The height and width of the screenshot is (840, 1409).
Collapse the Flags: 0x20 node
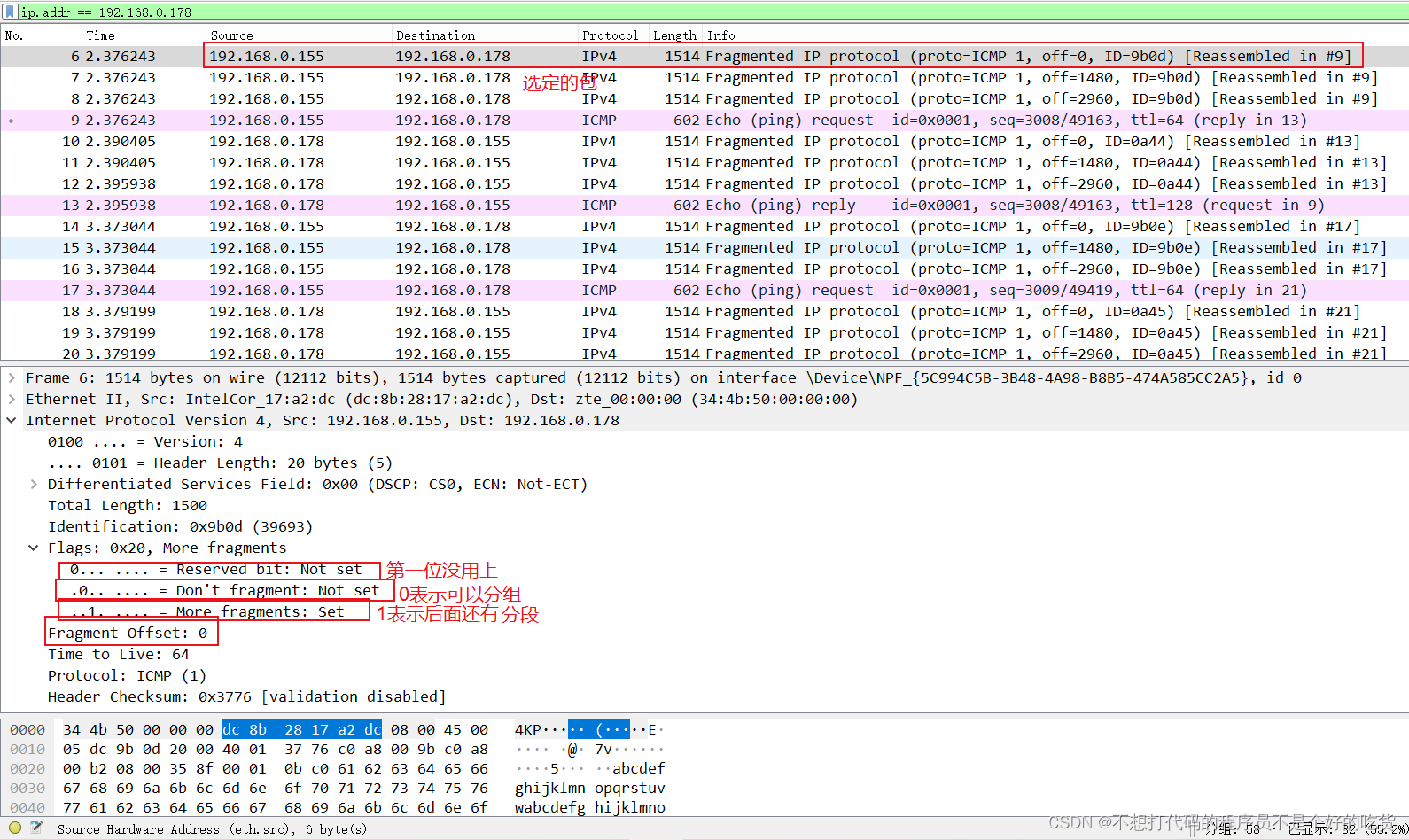tap(34, 548)
